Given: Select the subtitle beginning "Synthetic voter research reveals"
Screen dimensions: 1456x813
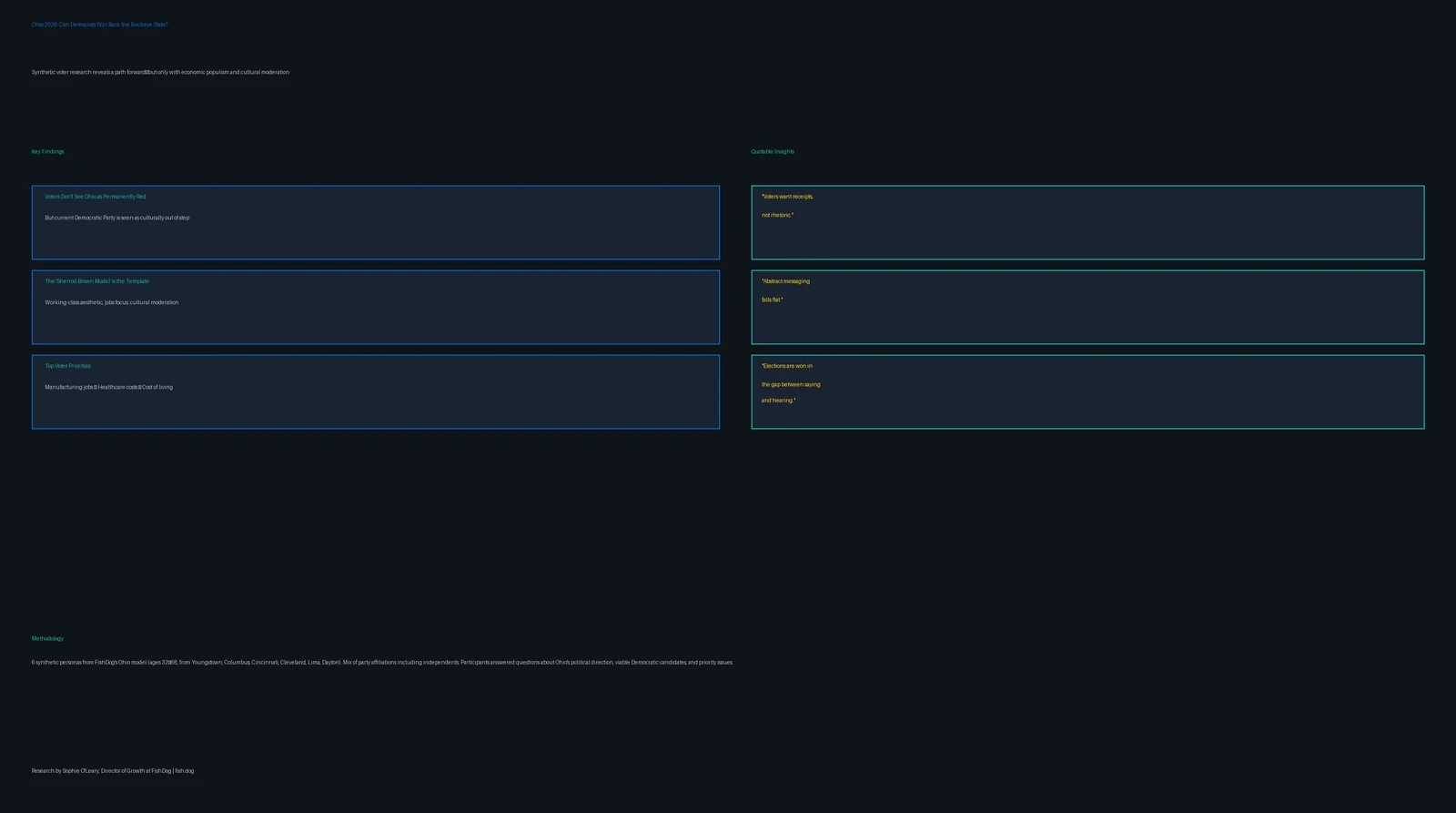Looking at the screenshot, I should (160, 72).
